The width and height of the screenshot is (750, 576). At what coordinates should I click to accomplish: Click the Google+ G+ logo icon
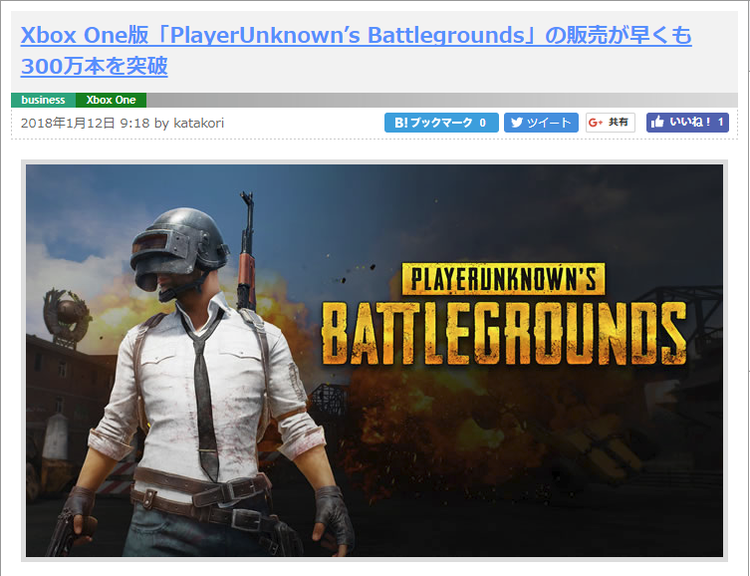596,123
